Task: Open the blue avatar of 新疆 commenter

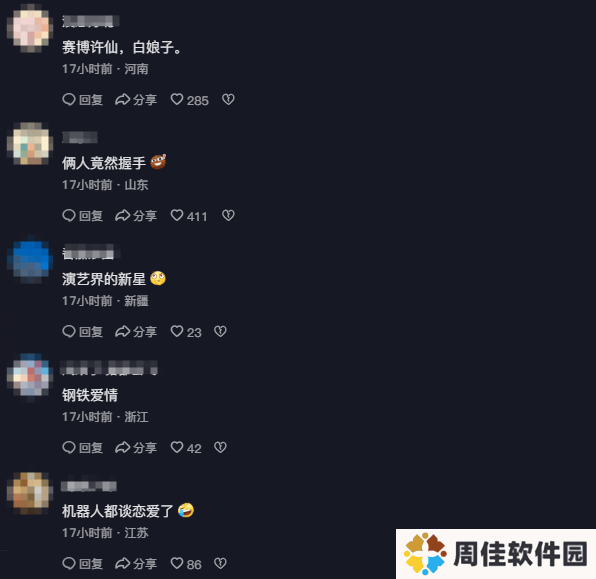Action: pos(30,260)
